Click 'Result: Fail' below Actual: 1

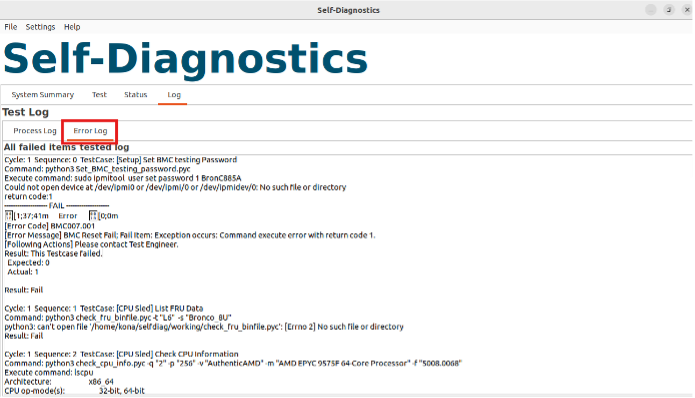(x=23, y=290)
